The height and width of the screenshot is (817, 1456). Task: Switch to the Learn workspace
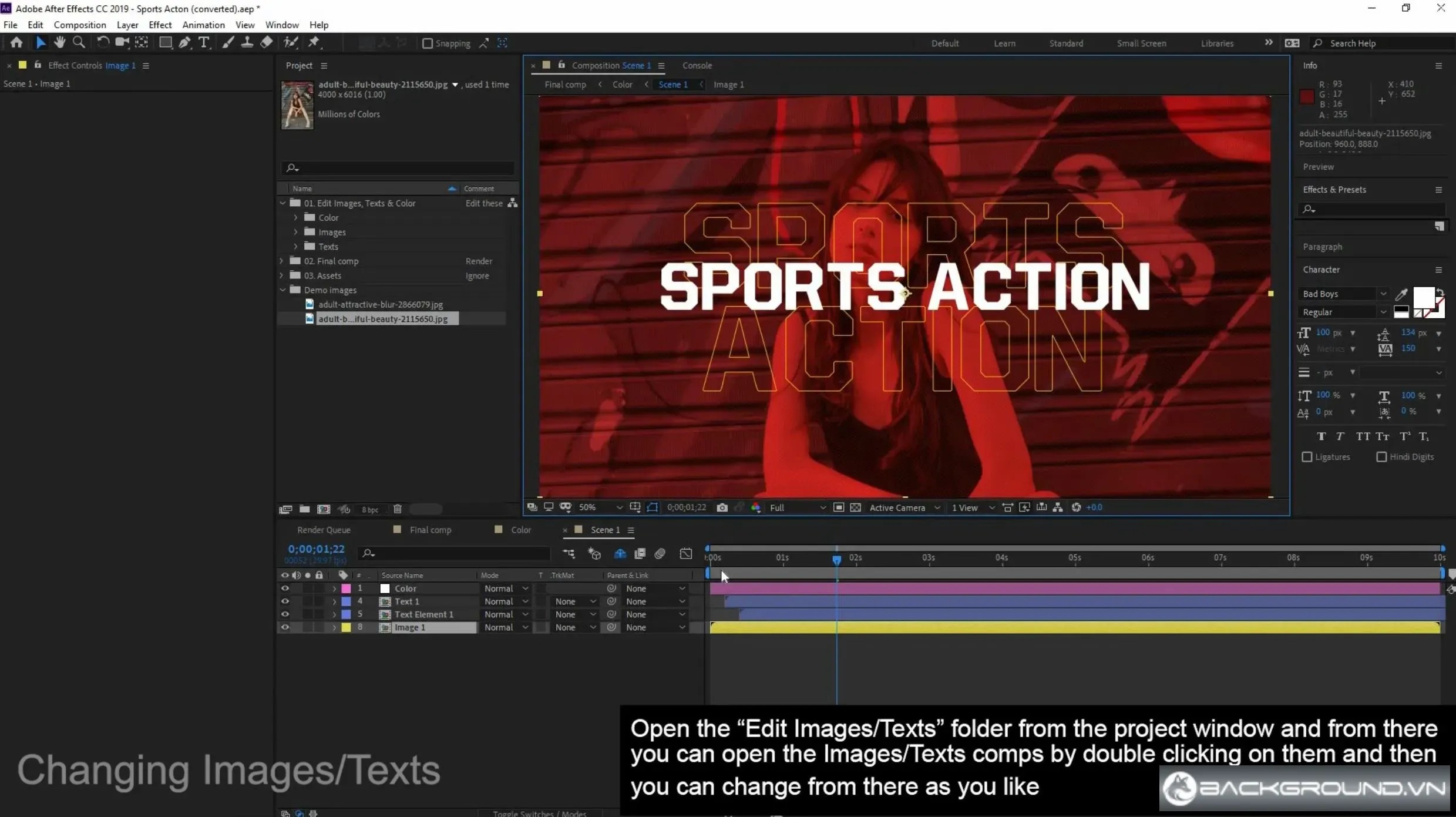pos(1004,43)
